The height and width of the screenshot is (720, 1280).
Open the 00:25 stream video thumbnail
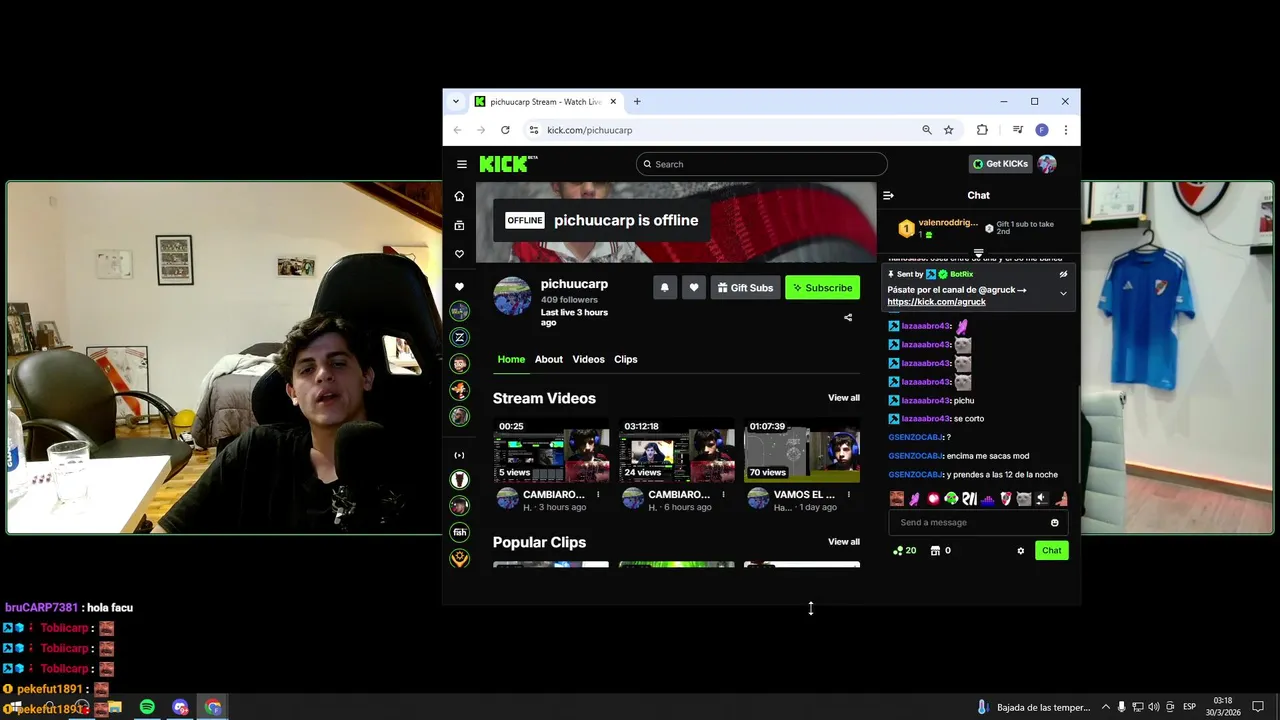(551, 450)
